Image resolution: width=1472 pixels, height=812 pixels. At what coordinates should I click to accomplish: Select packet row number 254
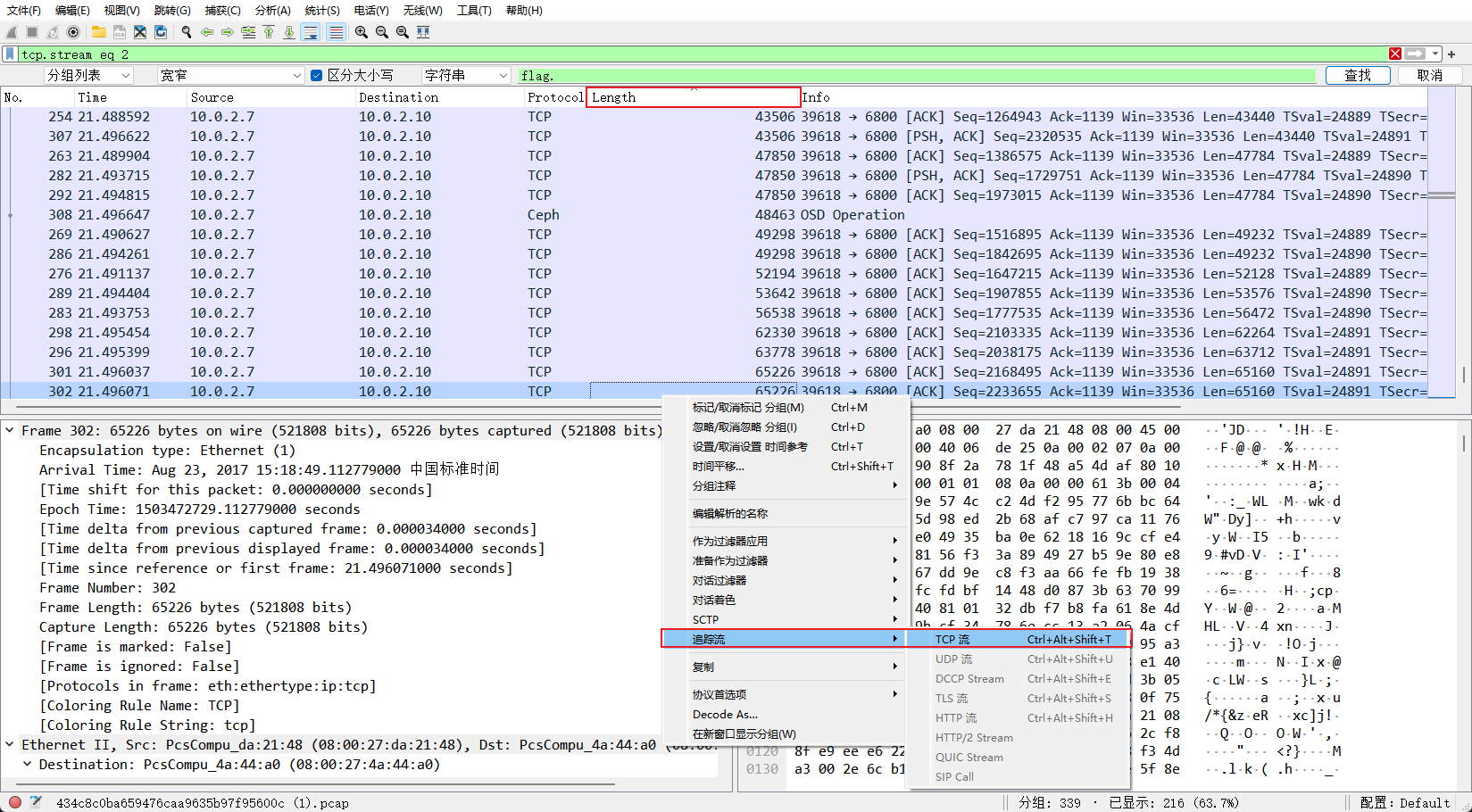pyautogui.click(x=714, y=117)
